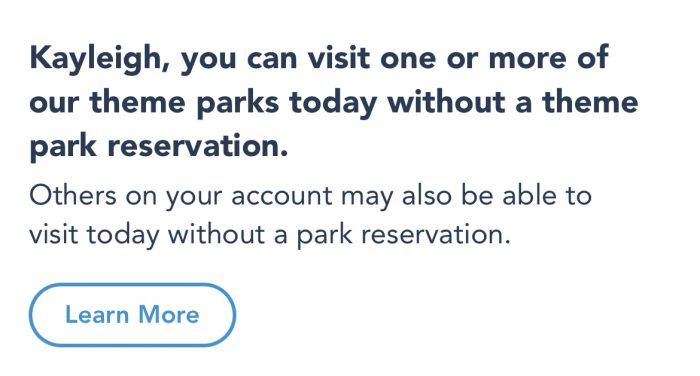Click the word 'parks' in the heading
700x376 pixels.
[238, 103]
